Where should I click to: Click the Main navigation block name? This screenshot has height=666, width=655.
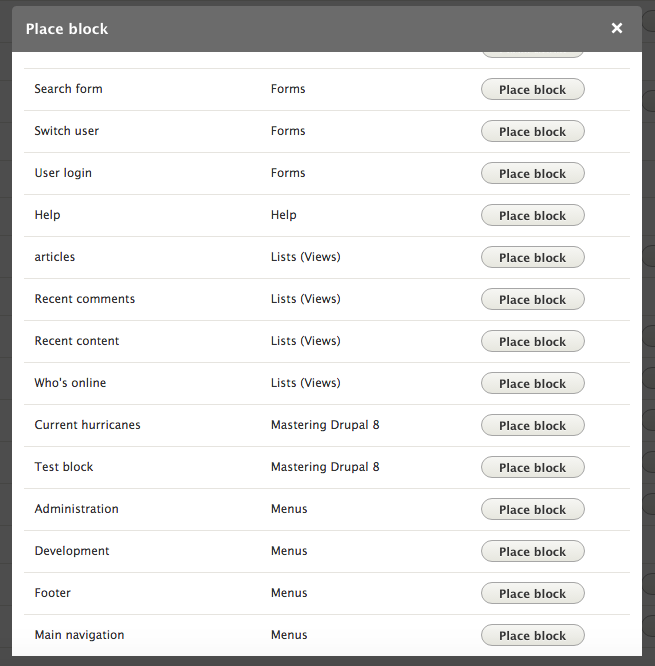pos(79,635)
